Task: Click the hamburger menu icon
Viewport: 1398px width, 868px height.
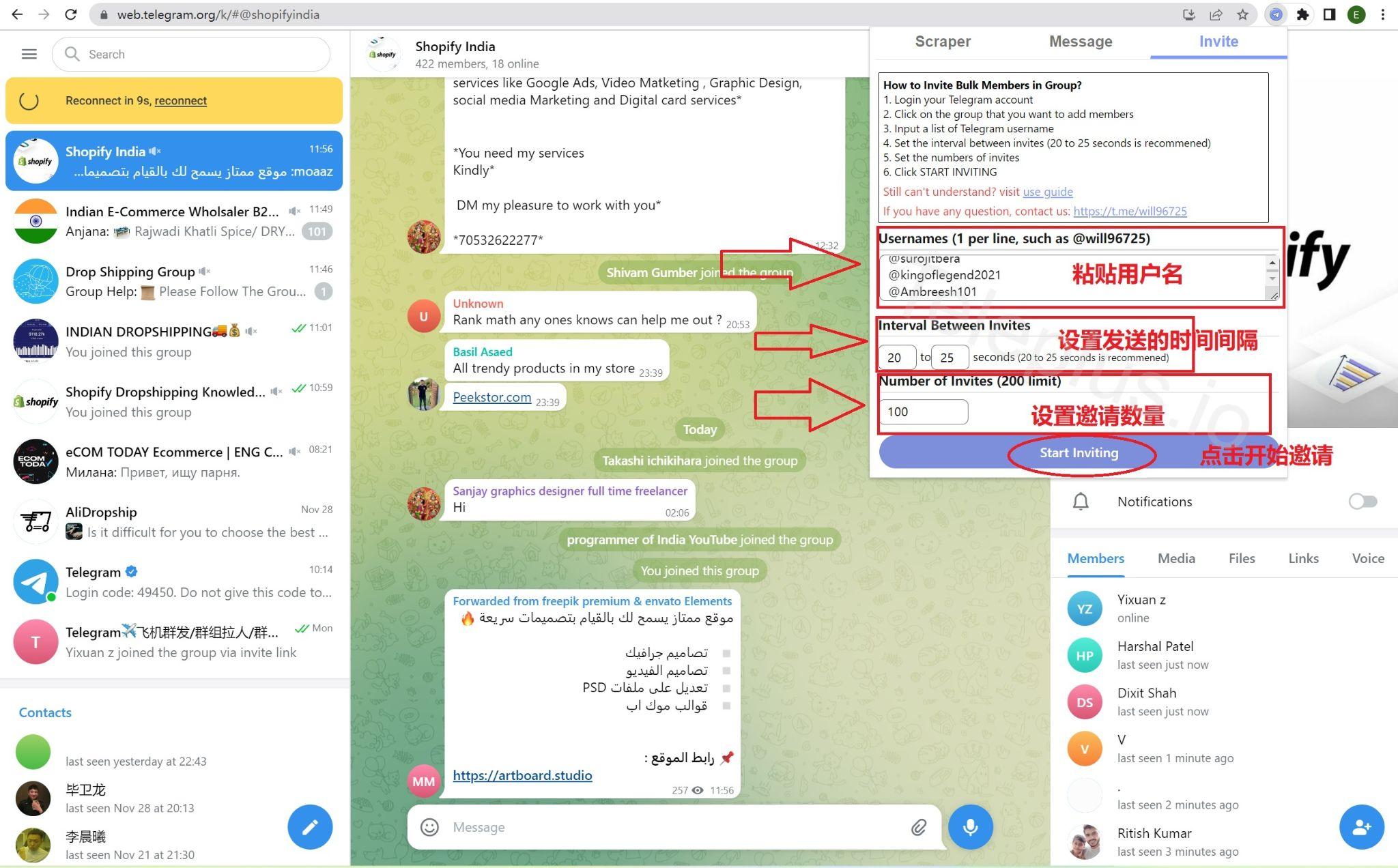Action: [29, 54]
